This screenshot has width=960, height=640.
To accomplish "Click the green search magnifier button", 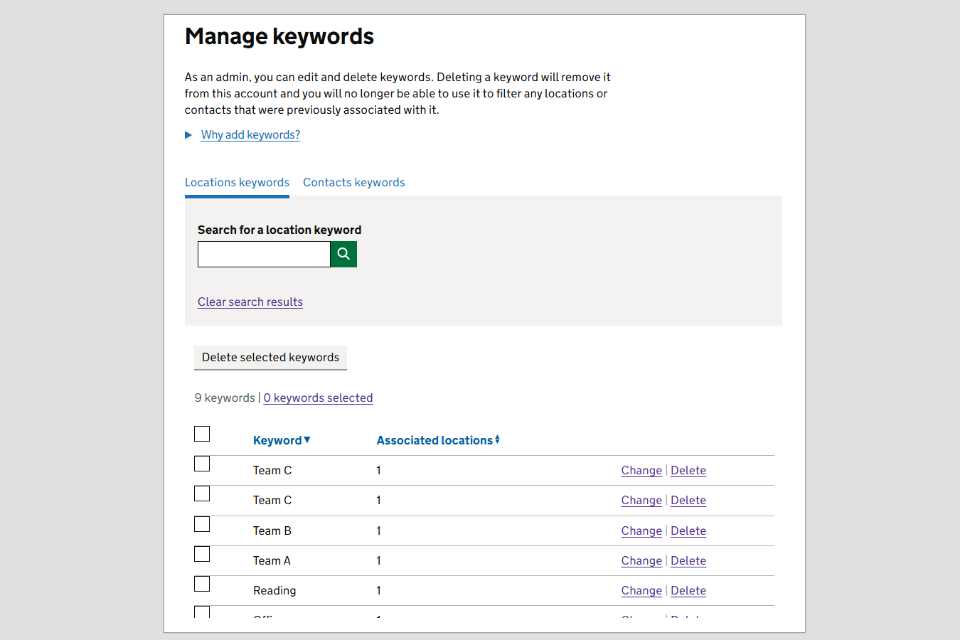I will (343, 255).
